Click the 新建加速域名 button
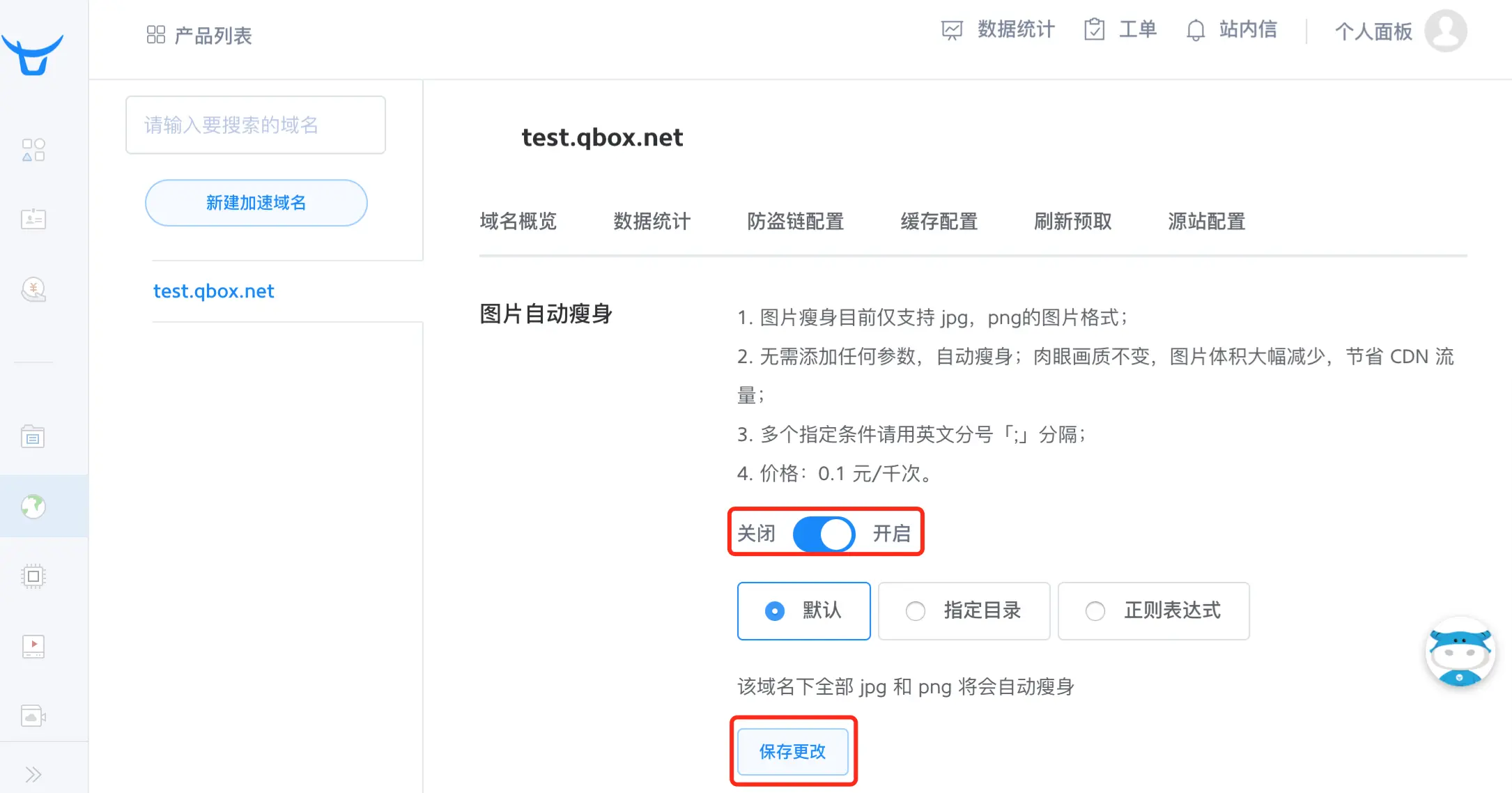The width and height of the screenshot is (1512, 793). click(x=256, y=203)
